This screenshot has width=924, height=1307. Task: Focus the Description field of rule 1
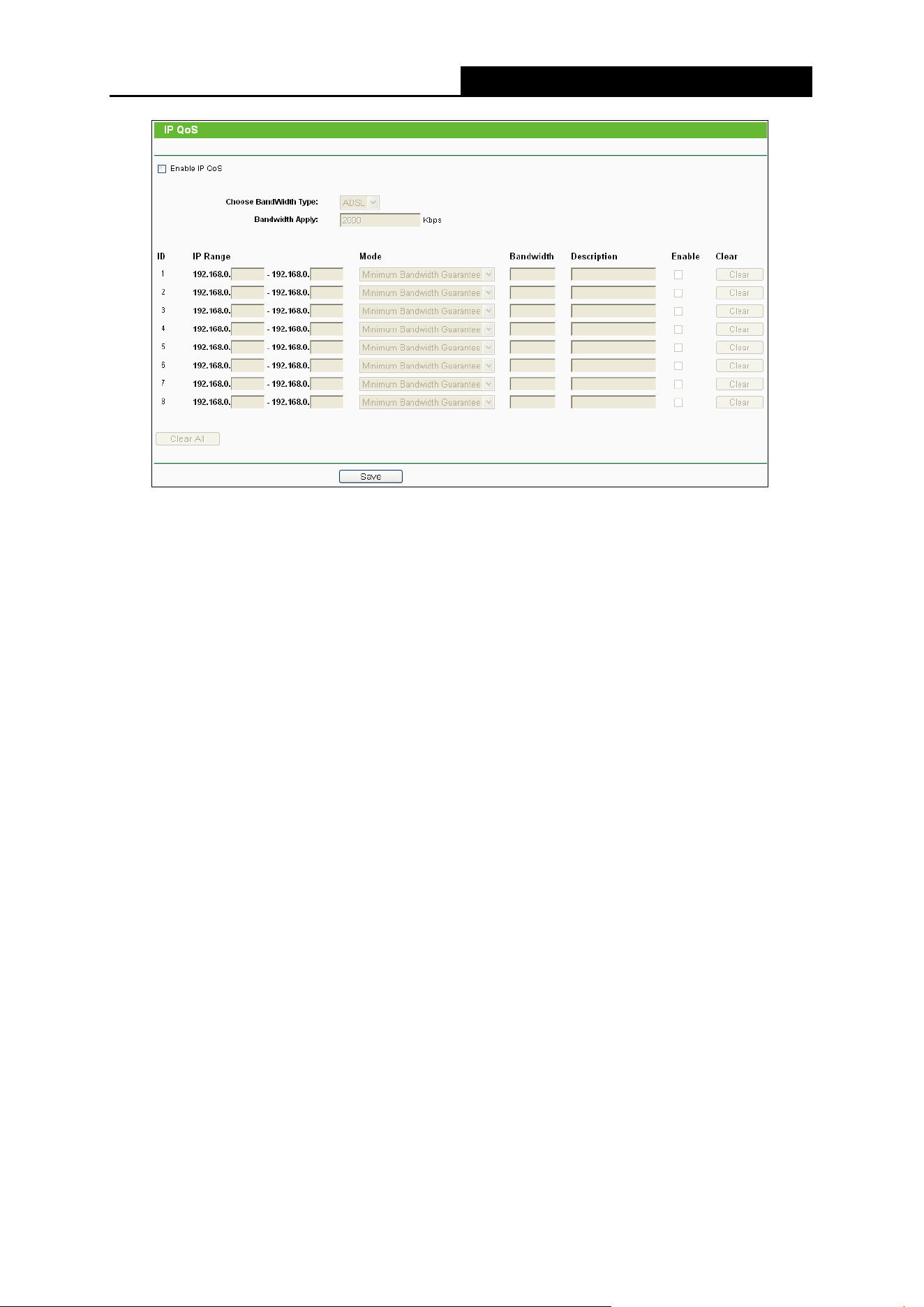613,275
